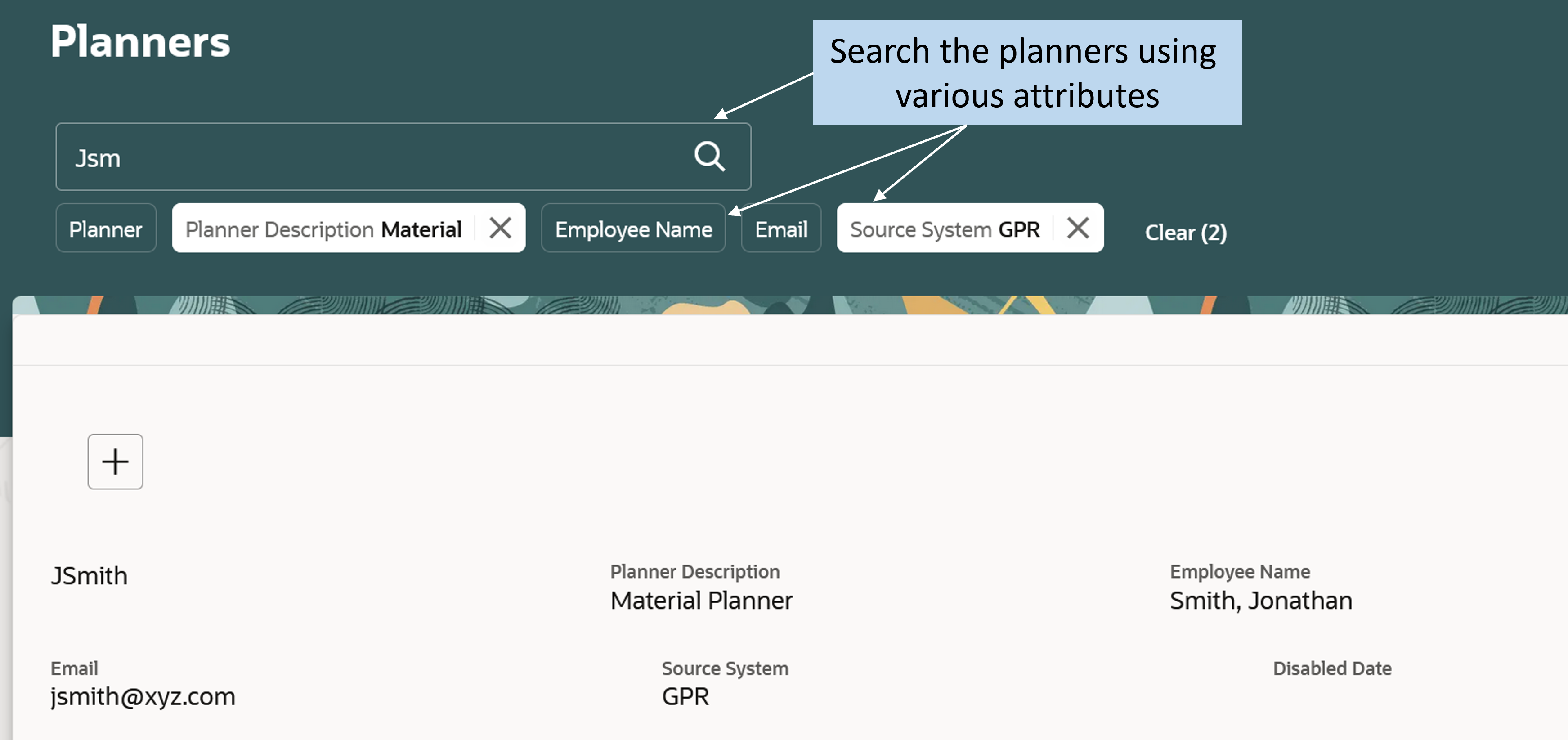
Task: Remove the Source System GPR filter
Action: tap(1077, 228)
